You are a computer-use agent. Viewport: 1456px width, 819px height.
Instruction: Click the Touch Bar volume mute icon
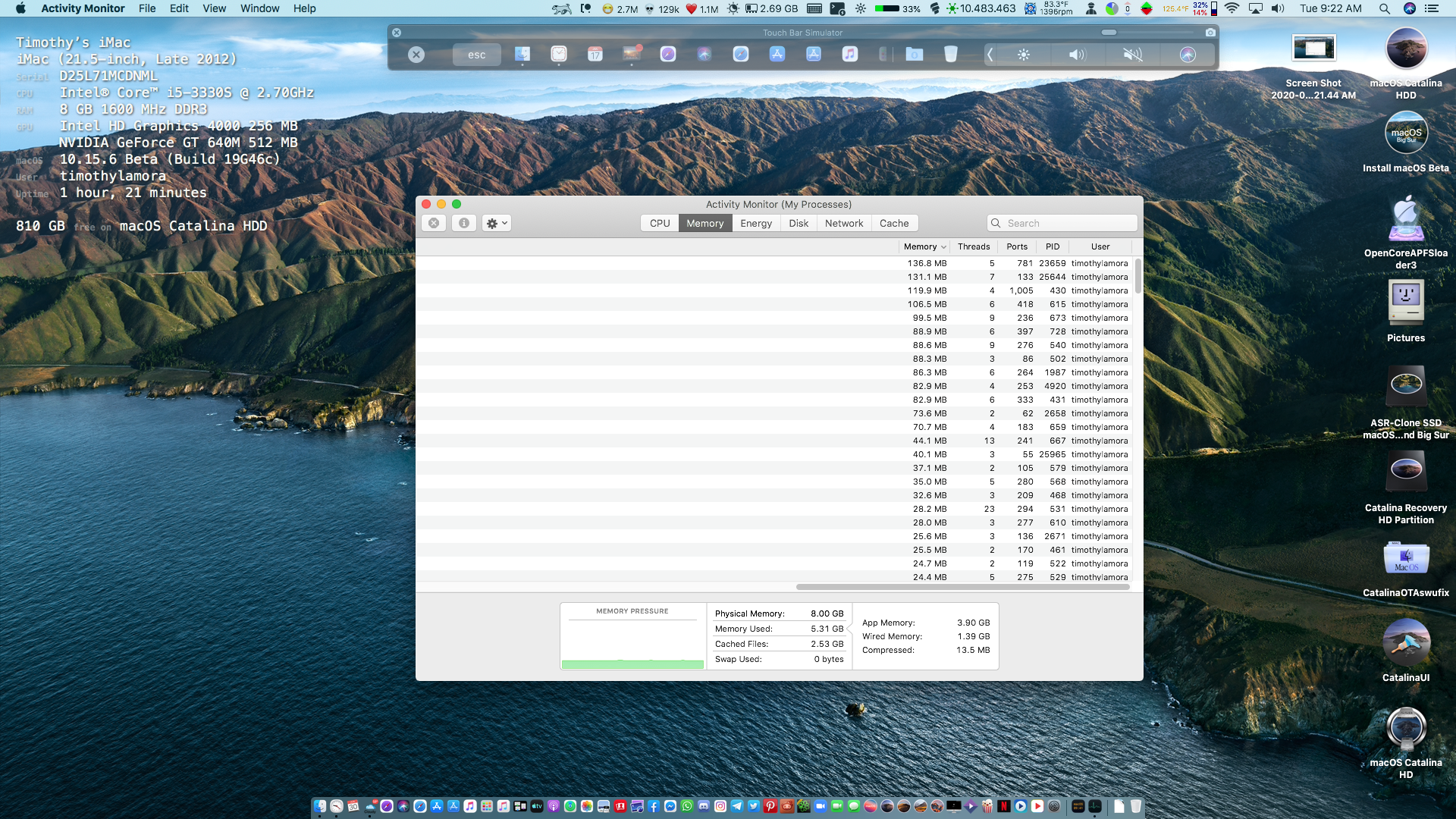point(1131,54)
